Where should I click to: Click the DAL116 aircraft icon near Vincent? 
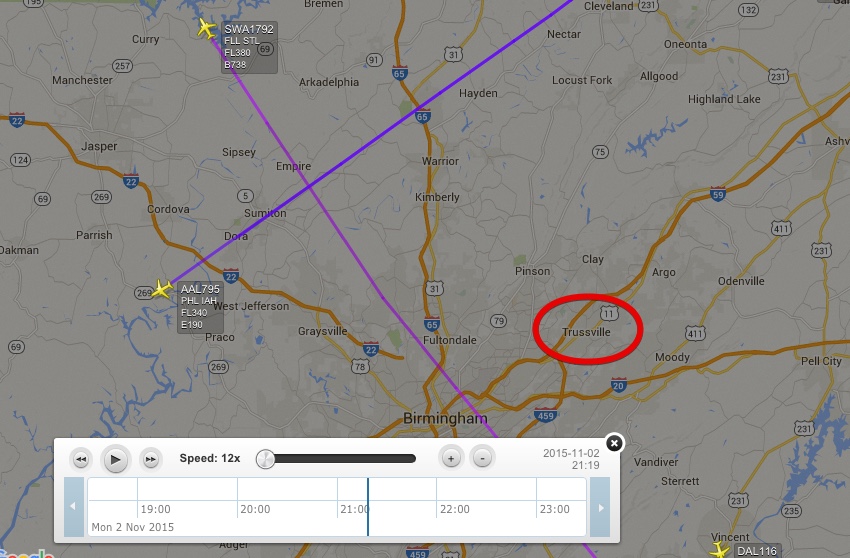pos(720,549)
